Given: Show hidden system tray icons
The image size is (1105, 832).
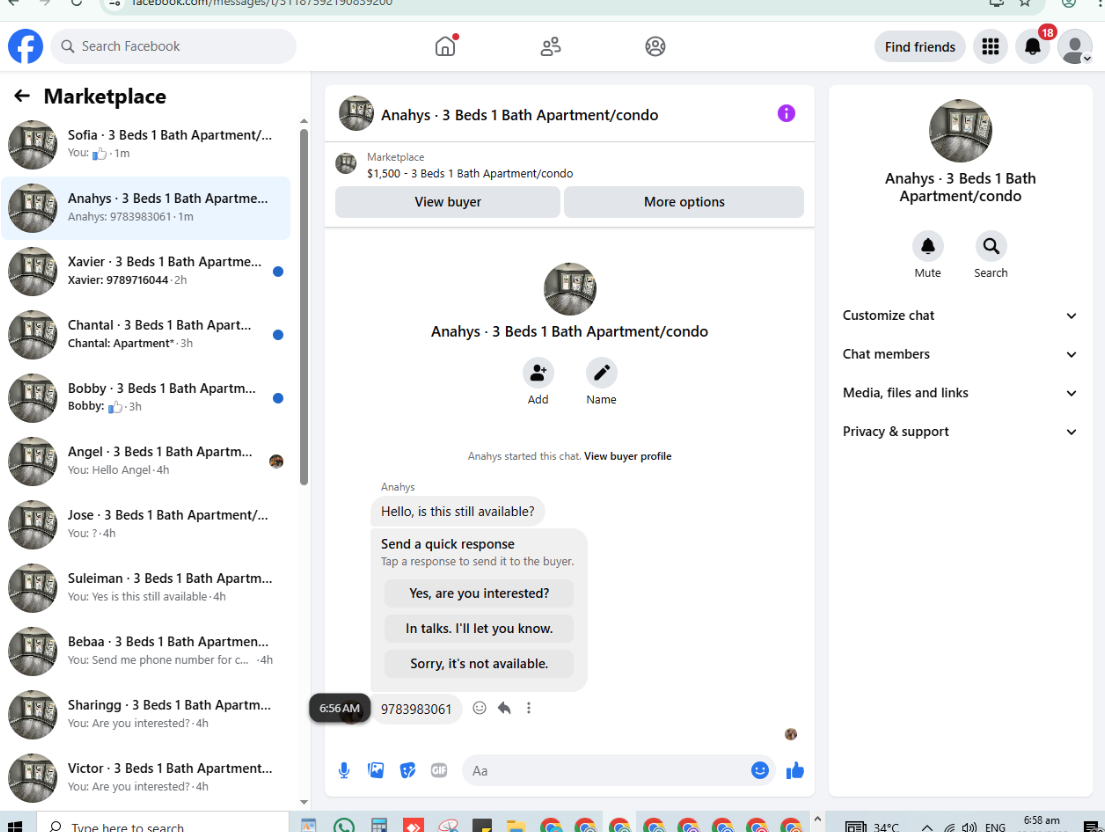Looking at the screenshot, I should pos(927,827).
